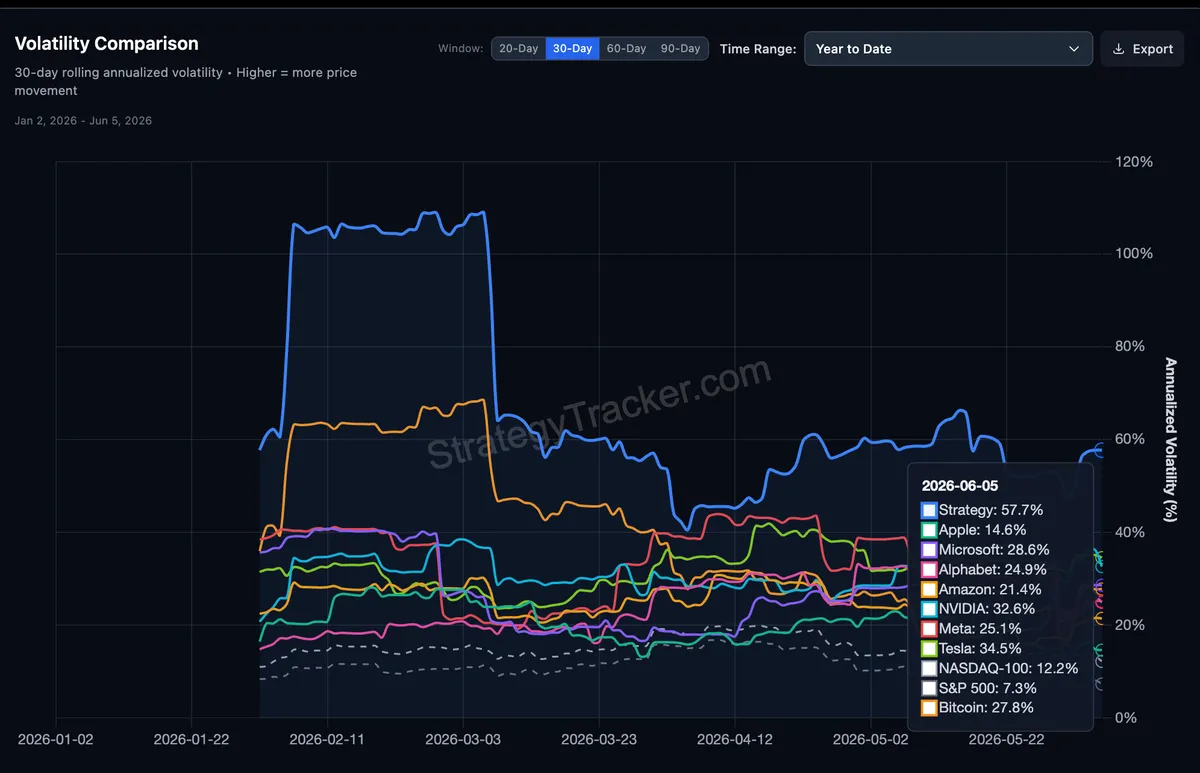This screenshot has height=773, width=1200.
Task: Click the 2026-04-12 x-axis label
Action: tap(735, 740)
